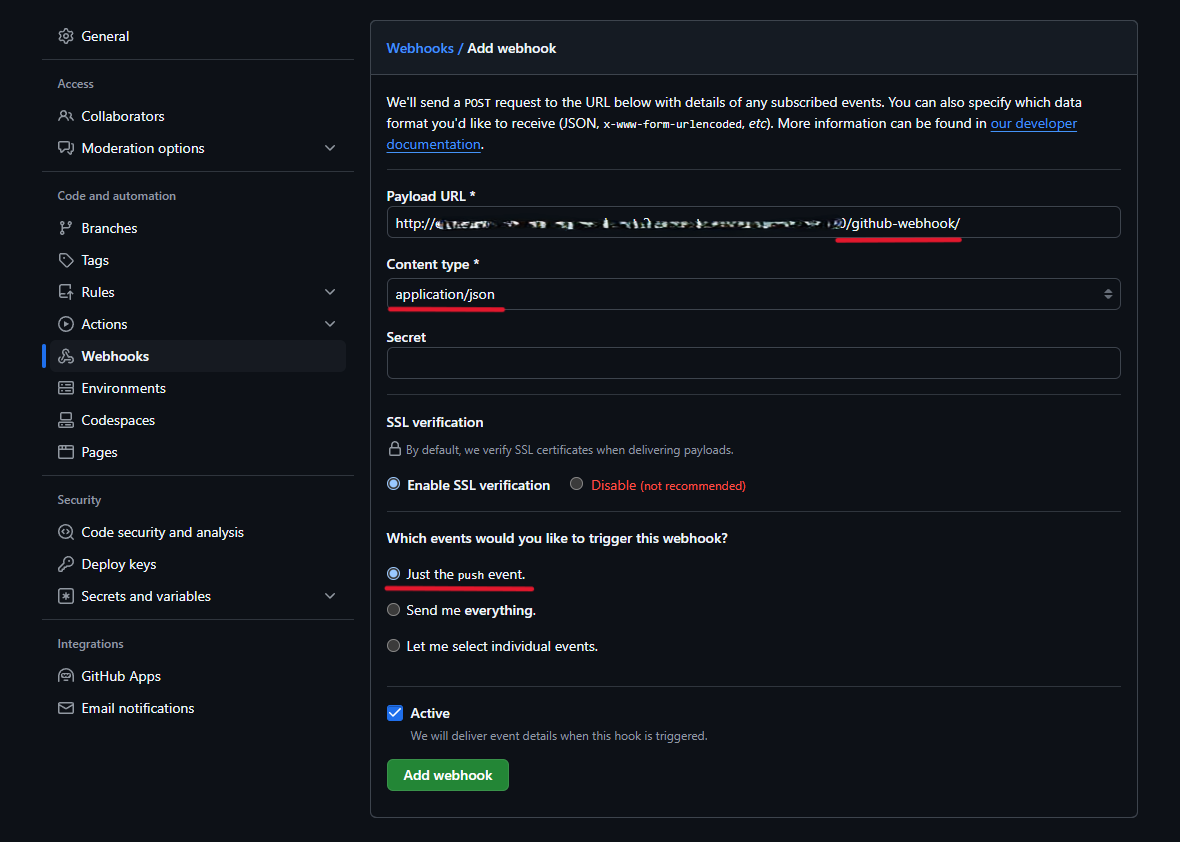Go to Collaborators settings
Screen dimensions: 1180x842
coord(198,116)
